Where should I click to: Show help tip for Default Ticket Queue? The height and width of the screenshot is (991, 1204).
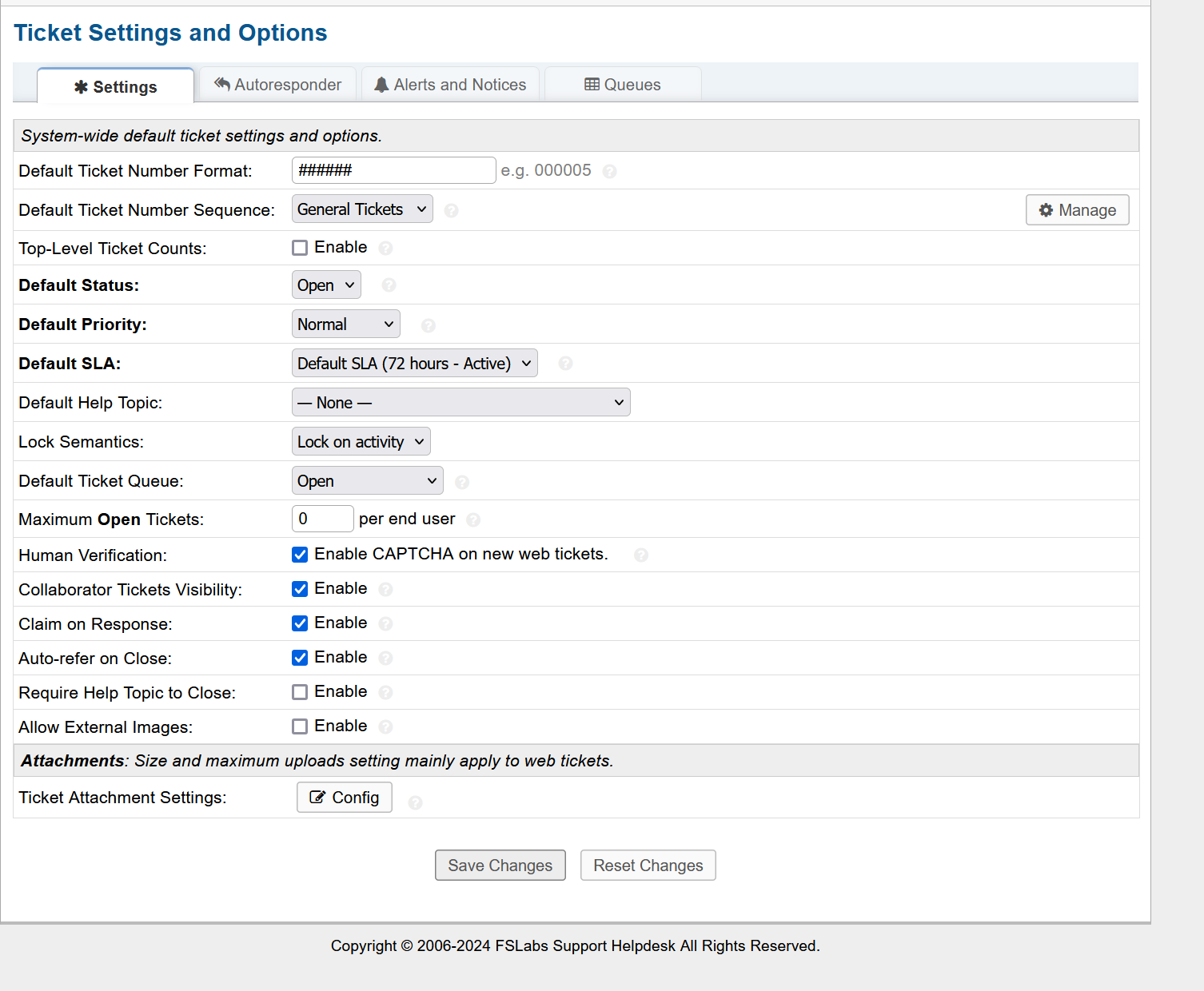coord(461,482)
